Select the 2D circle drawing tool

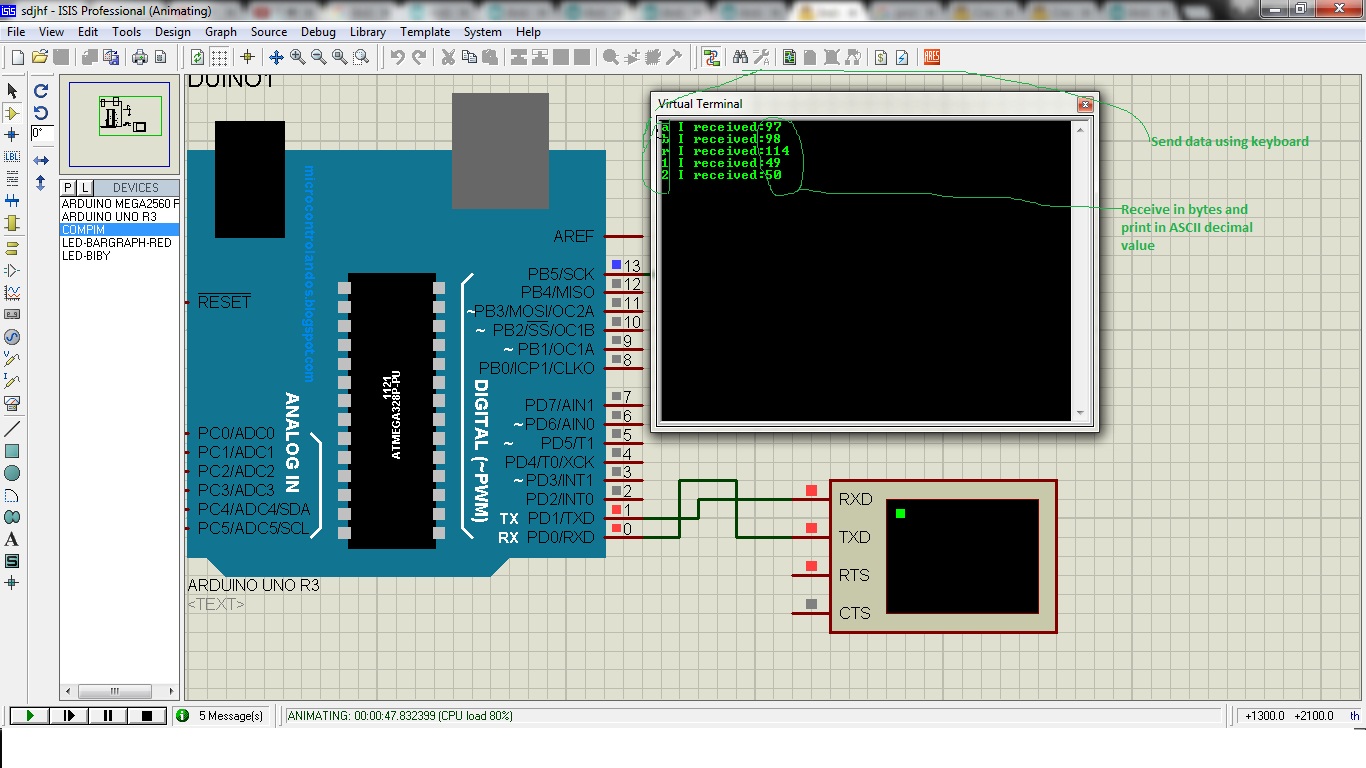tap(12, 473)
